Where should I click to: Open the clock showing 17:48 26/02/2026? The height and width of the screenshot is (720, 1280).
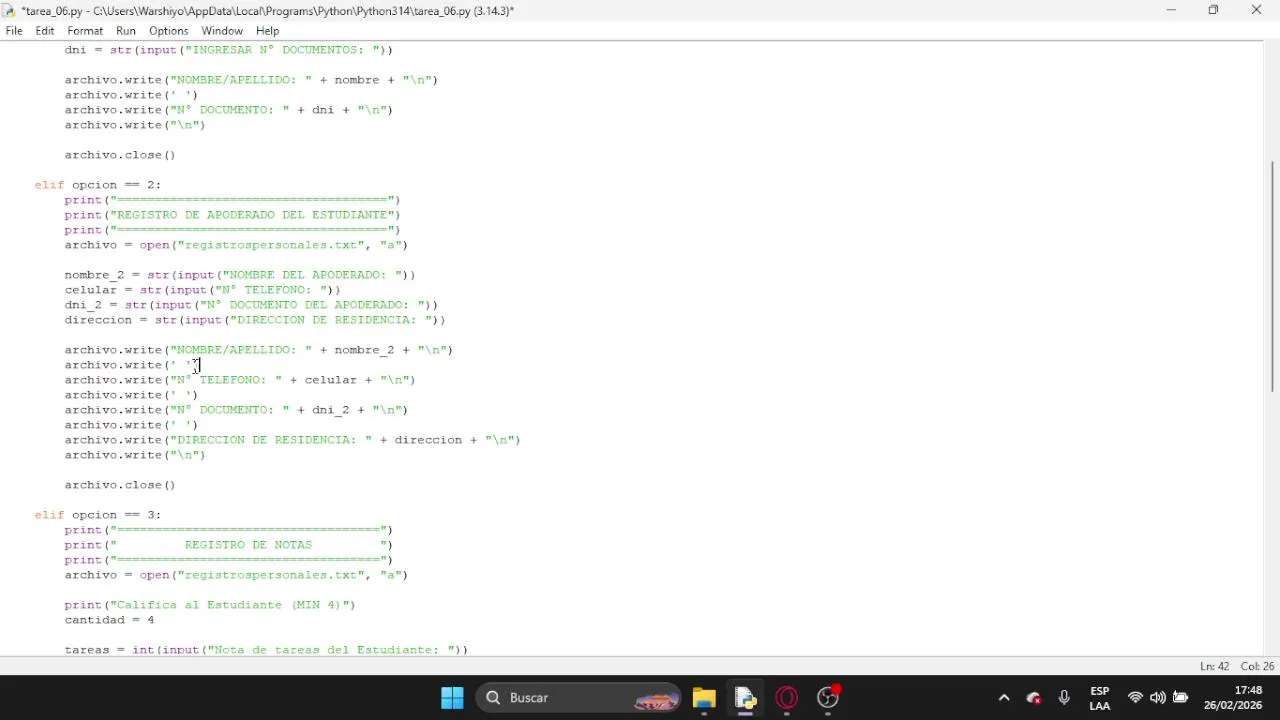(1233, 698)
